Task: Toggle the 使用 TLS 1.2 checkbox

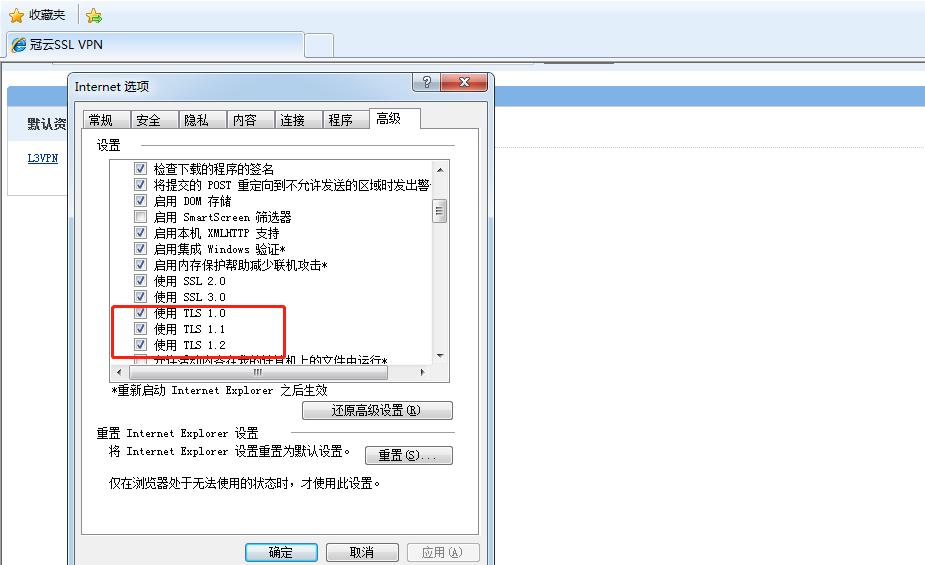Action: 140,344
